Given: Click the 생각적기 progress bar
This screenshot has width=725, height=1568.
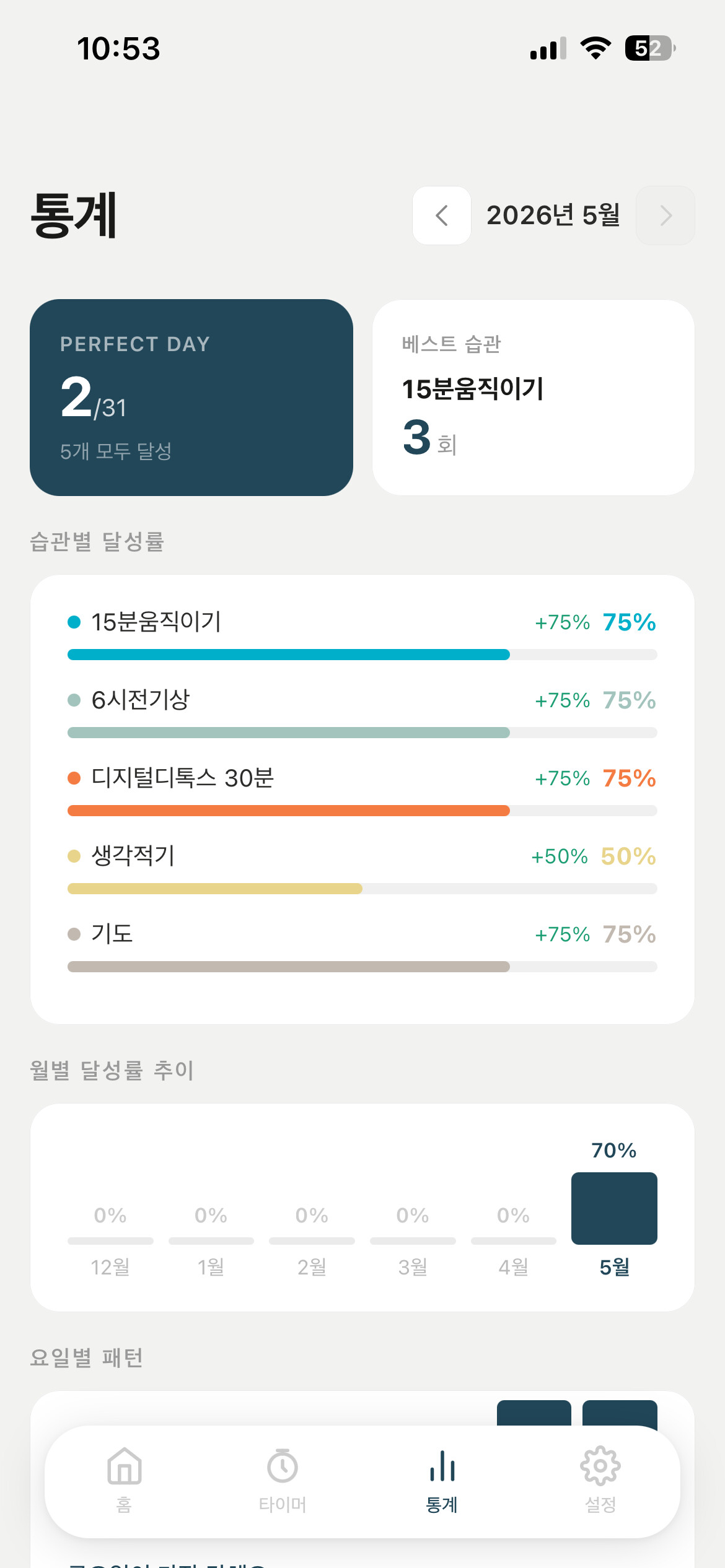Looking at the screenshot, I should pos(362,889).
